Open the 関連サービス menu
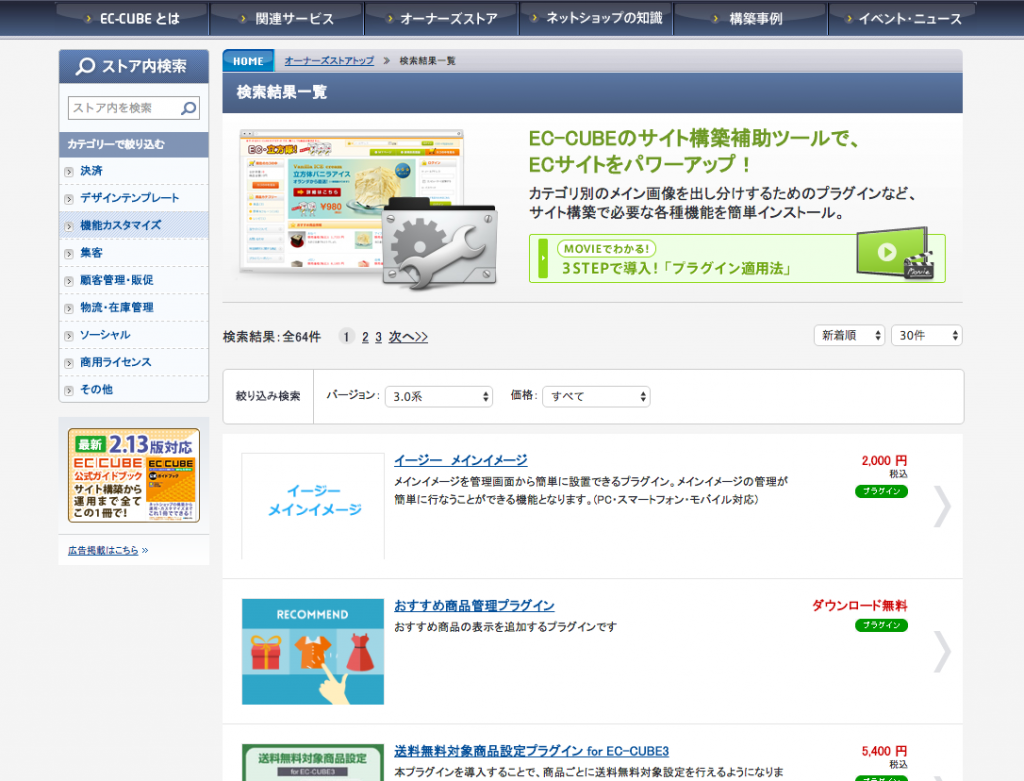Screen dimensions: 1024x781 [x=287, y=18]
